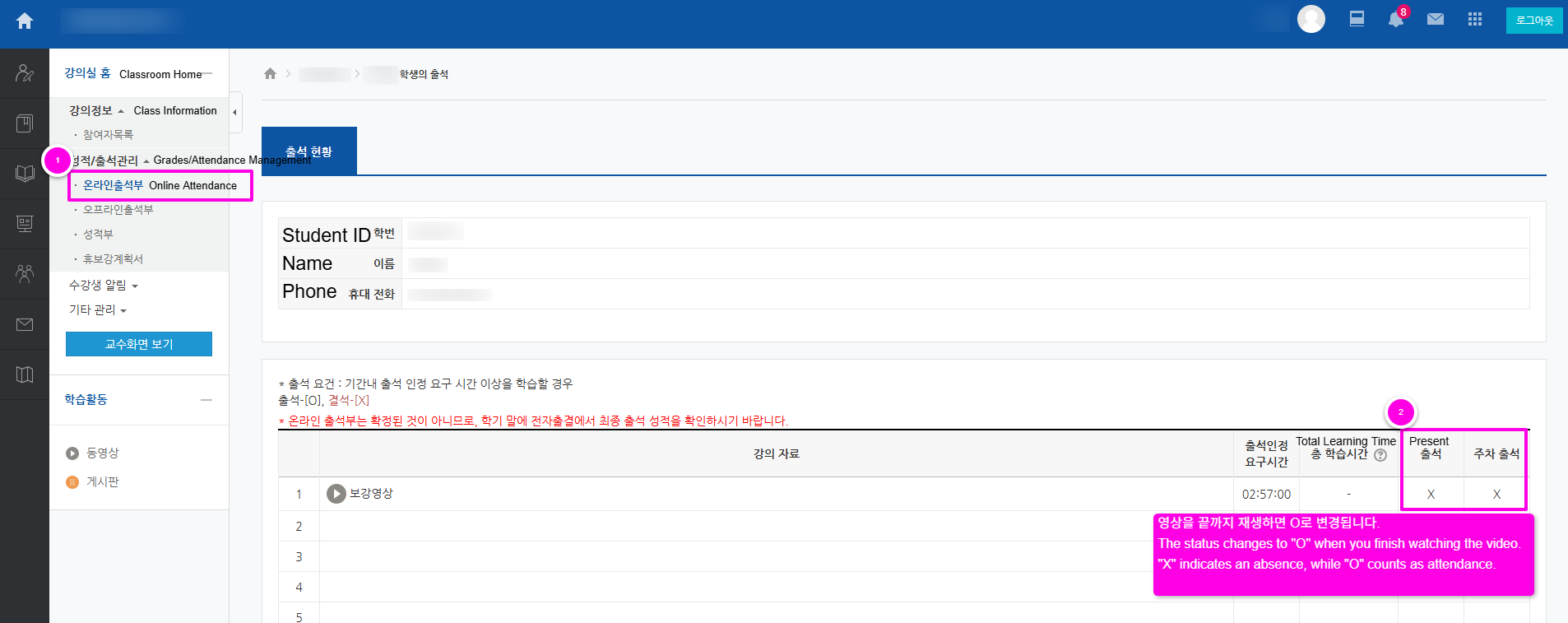
Task: Collapse the 강의실 홈 panel
Action: [207, 73]
